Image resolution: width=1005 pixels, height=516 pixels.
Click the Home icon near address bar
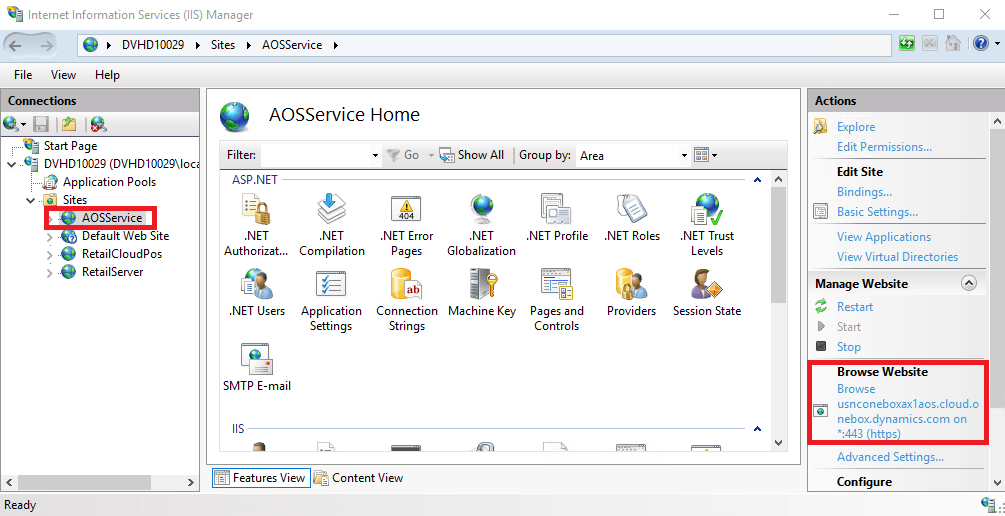coord(953,44)
